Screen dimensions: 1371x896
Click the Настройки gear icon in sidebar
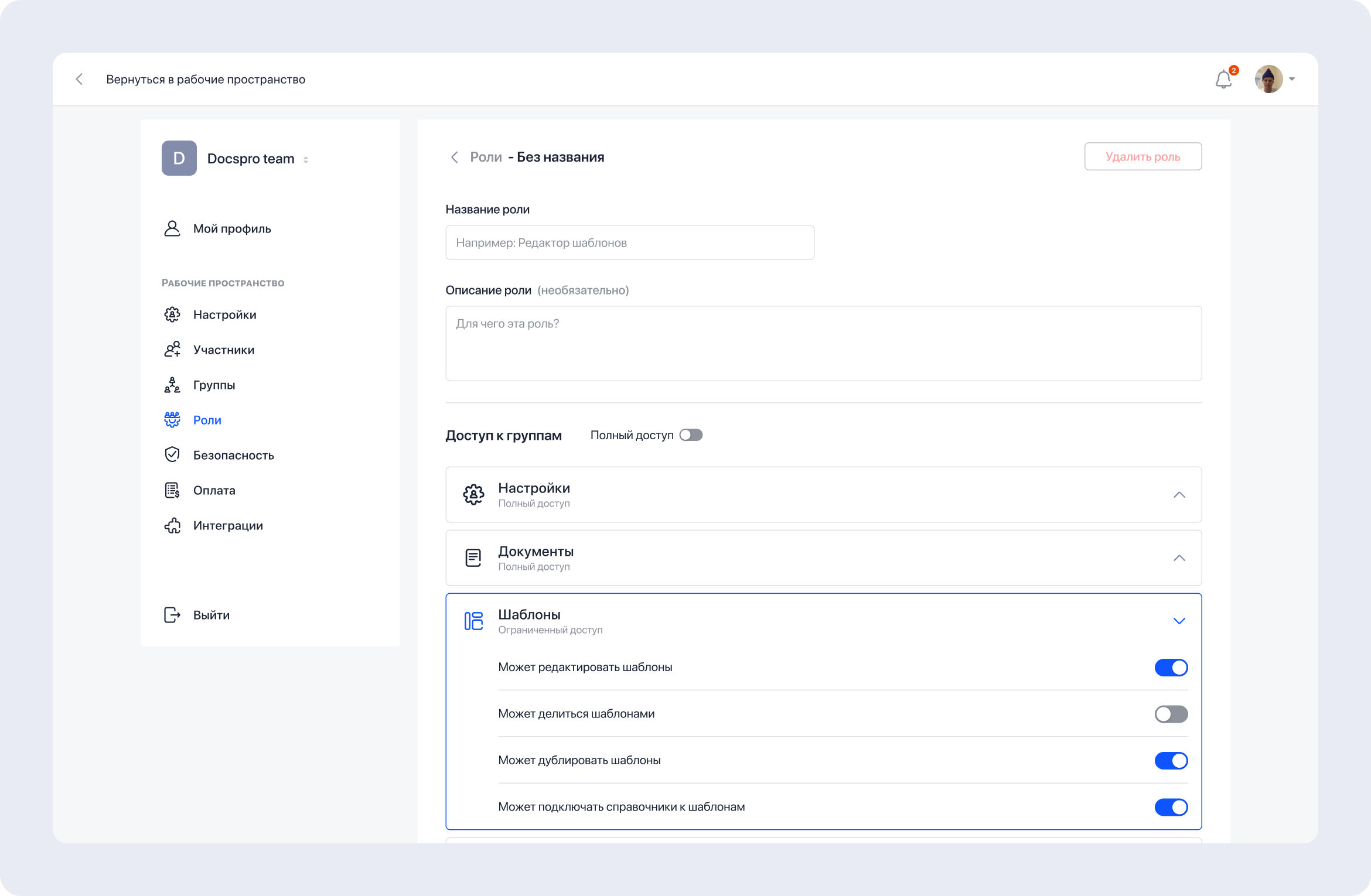coord(172,314)
